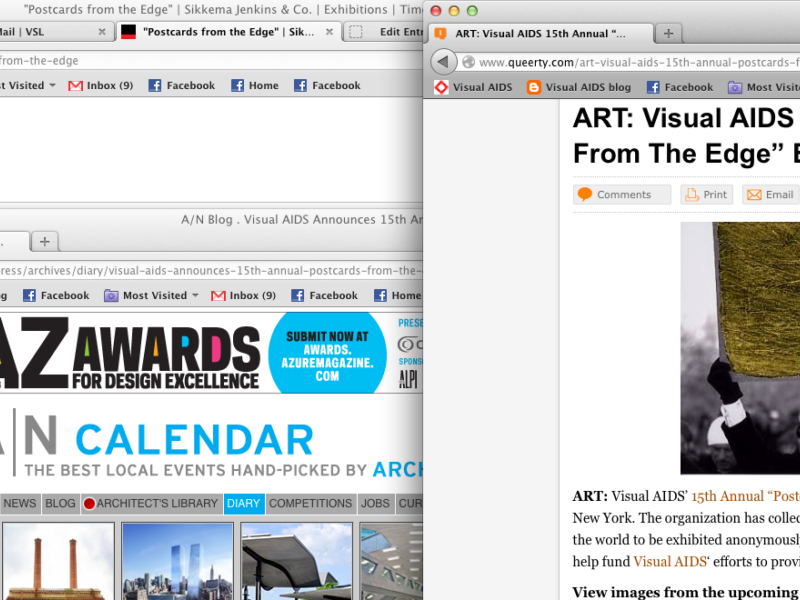Select the DIARY tab in the A/N navigation
The image size is (800, 600).
(243, 504)
